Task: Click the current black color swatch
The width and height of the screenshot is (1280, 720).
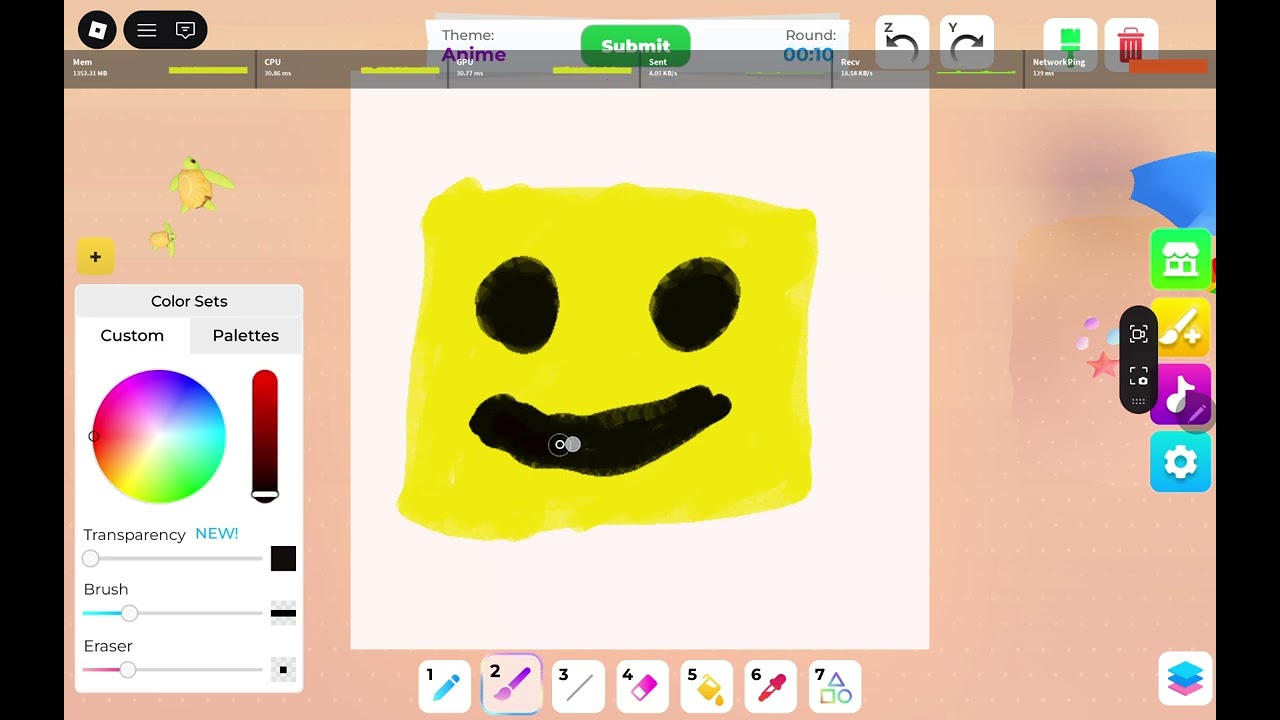Action: click(x=283, y=559)
